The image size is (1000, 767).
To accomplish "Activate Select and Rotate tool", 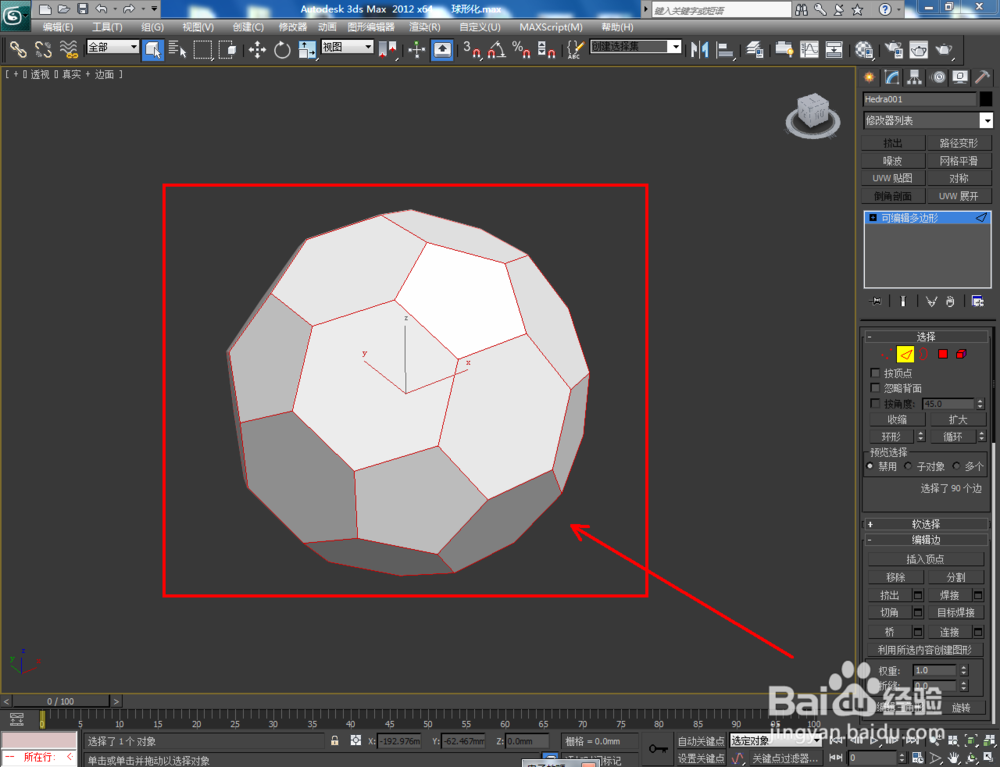I will 282,49.
